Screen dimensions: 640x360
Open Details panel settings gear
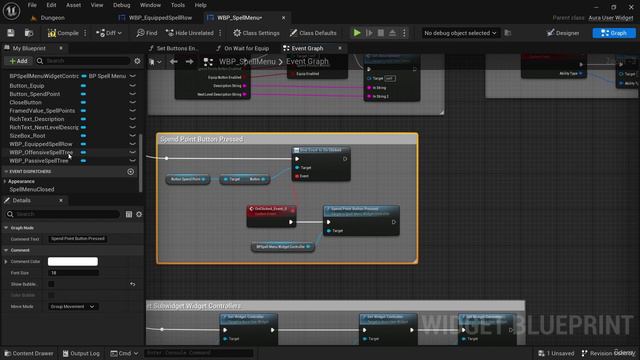139,214
